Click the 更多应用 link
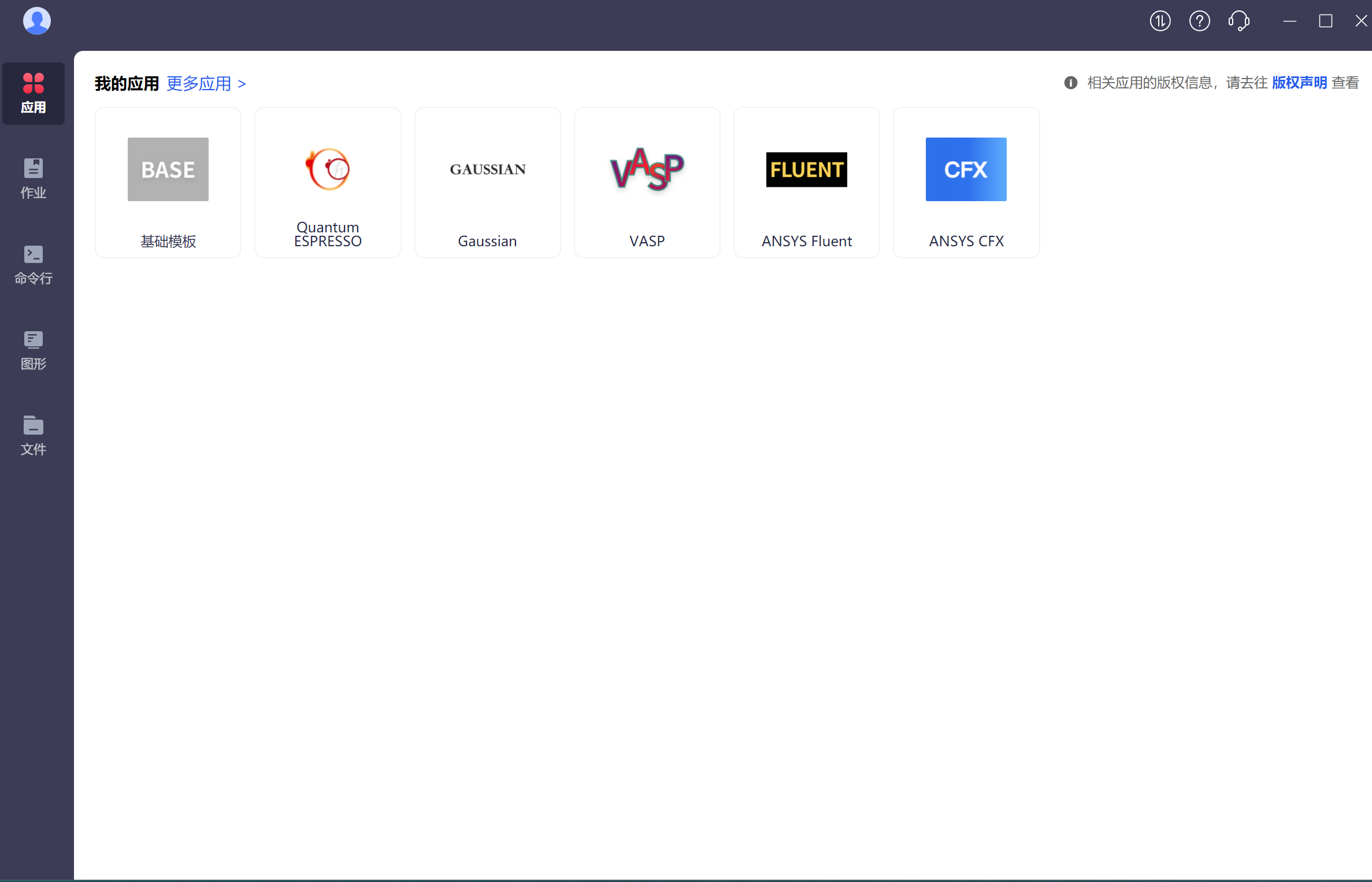This screenshot has height=882, width=1372. pos(206,84)
